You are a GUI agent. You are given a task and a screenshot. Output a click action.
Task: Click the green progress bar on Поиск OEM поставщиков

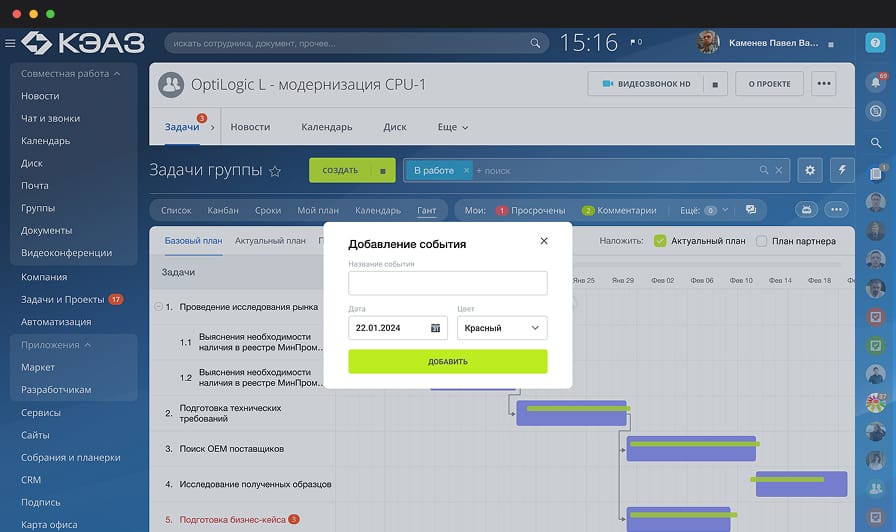(x=694, y=443)
